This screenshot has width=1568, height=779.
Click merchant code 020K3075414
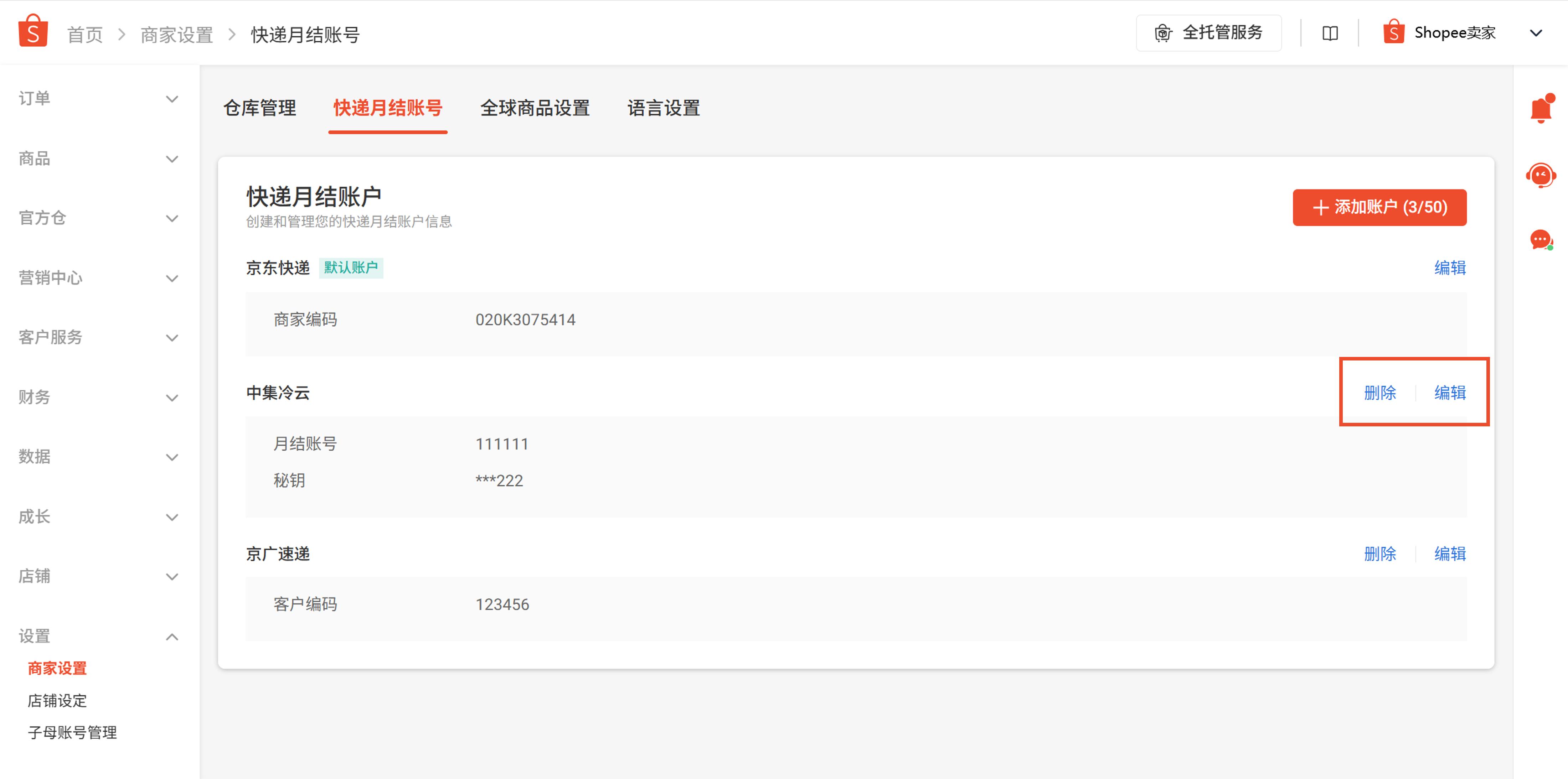point(525,320)
